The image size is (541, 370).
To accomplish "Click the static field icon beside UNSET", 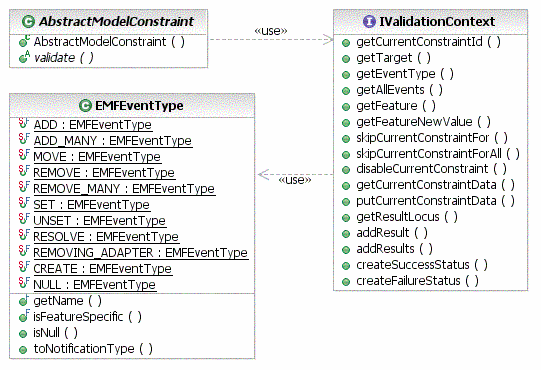I will (x=24, y=220).
